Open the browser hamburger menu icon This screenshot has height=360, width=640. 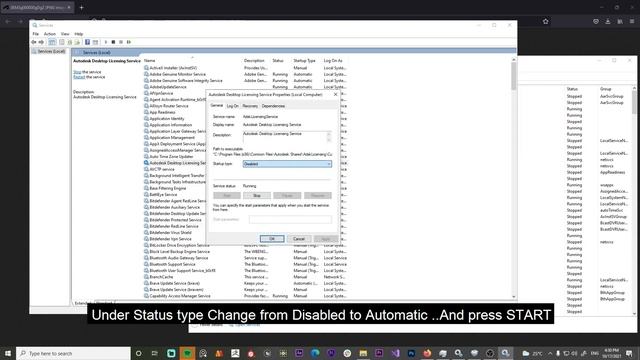tap(632, 22)
